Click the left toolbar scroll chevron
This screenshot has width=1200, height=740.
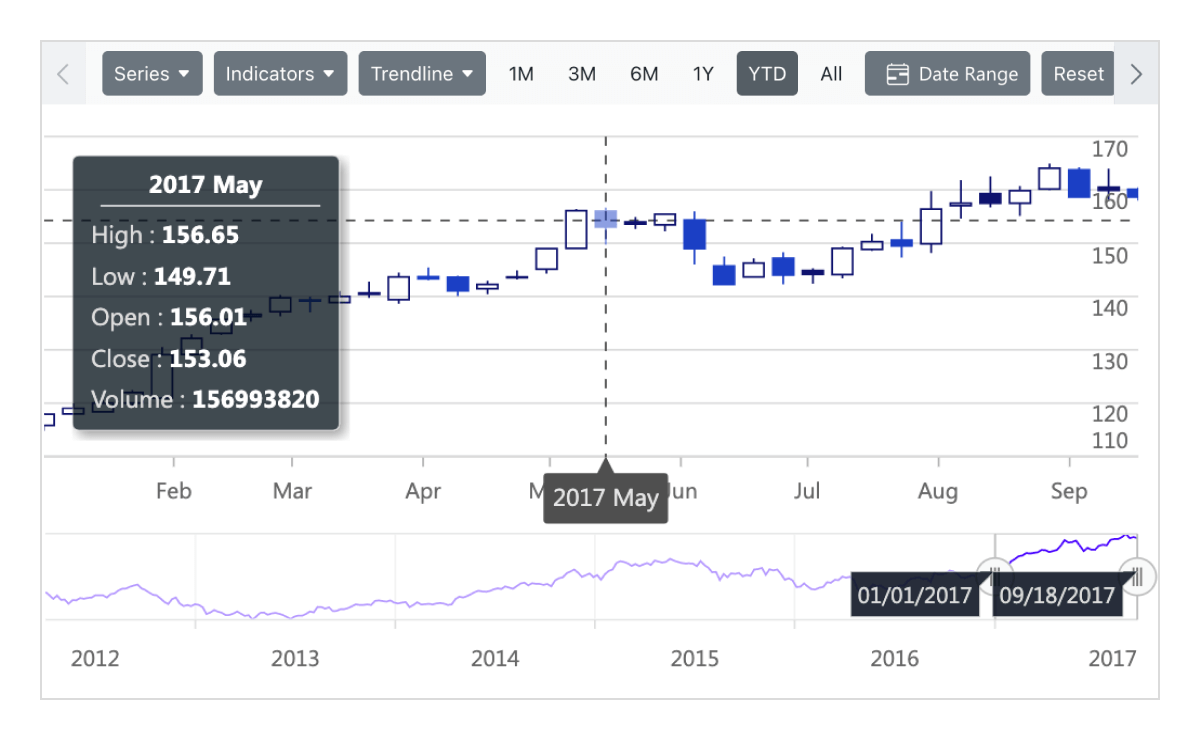[63, 73]
